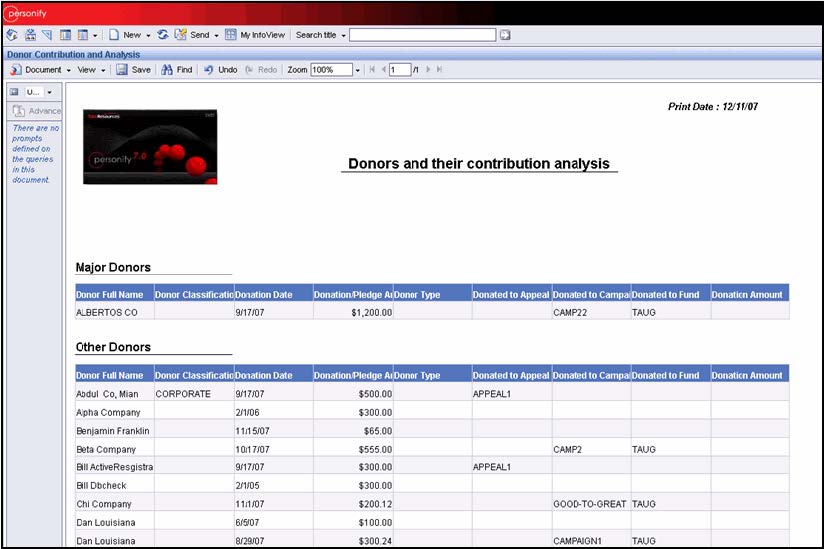Image resolution: width=824 pixels, height=549 pixels.
Task: Click the hierarchy tree icon next to Home
Action: 30,35
